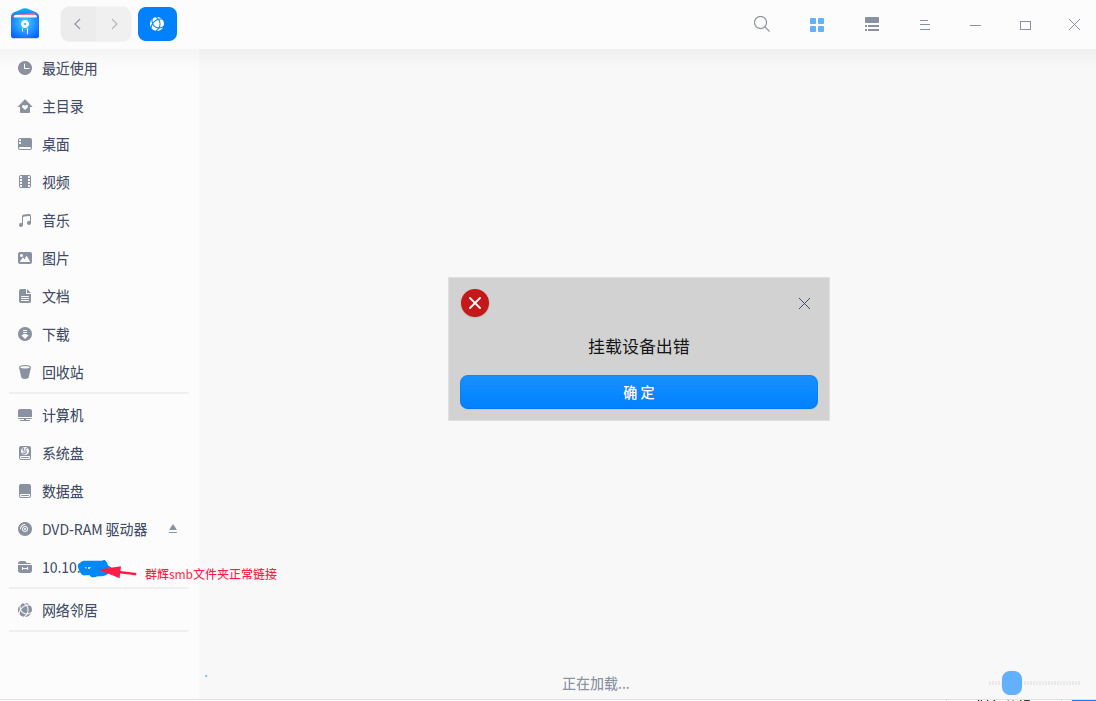This screenshot has height=701, width=1096.
Task: Open search with the magnifier icon
Action: [x=762, y=24]
